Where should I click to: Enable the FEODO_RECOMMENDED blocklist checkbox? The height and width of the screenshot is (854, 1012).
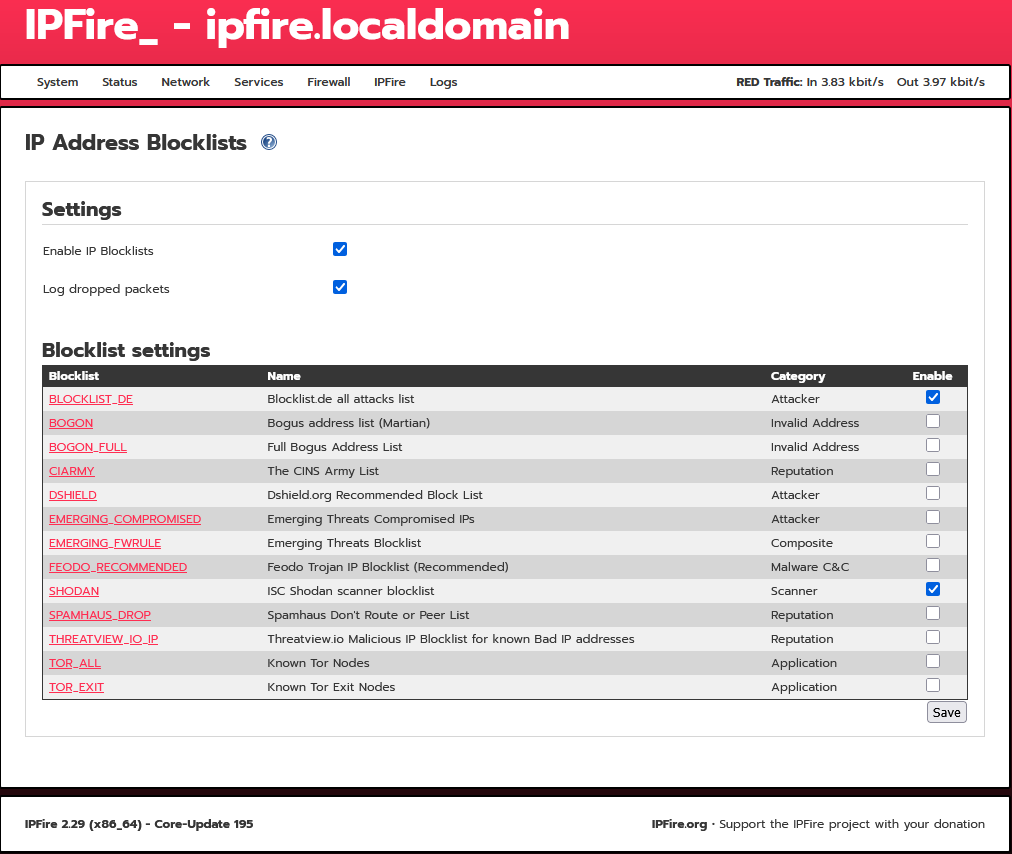pyautogui.click(x=933, y=565)
